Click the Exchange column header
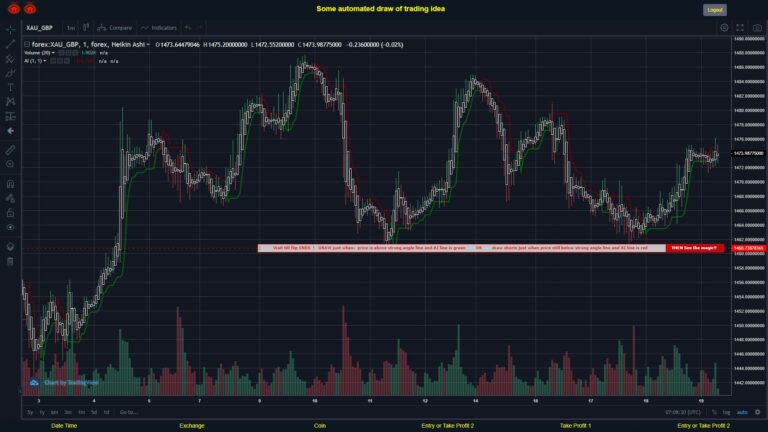 (192, 426)
